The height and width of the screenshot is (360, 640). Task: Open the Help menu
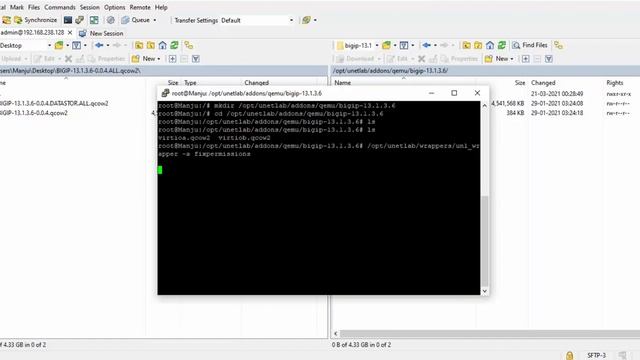click(x=161, y=7)
